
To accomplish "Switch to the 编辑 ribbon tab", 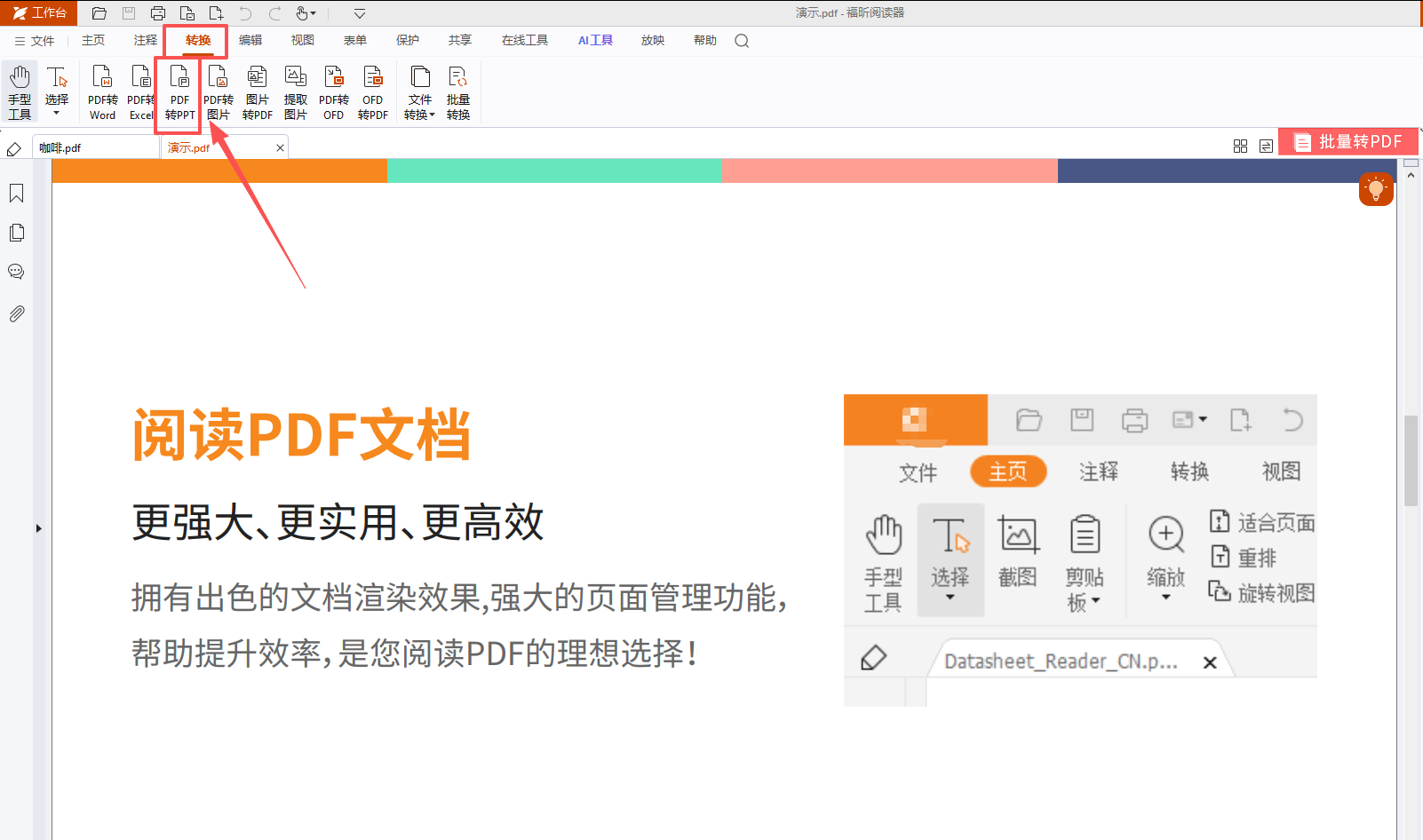I will 250,41.
